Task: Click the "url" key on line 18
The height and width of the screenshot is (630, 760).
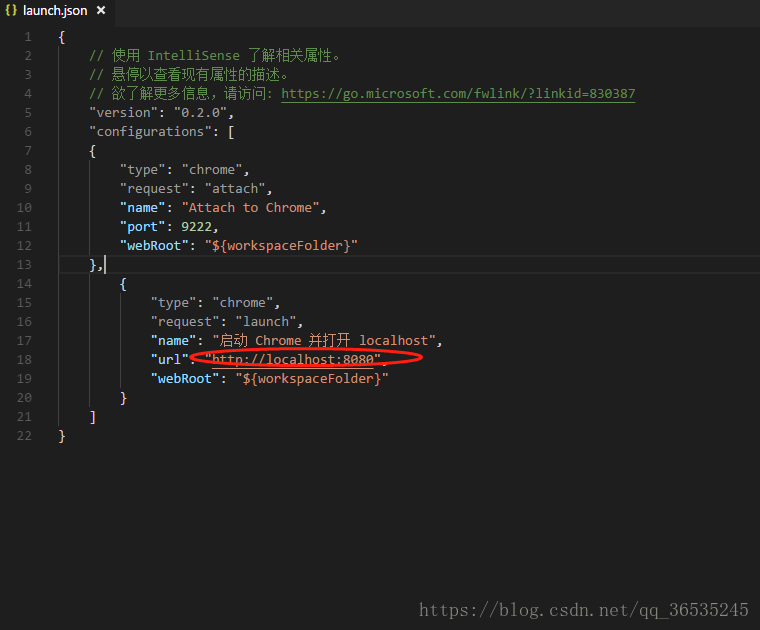Action: [169, 360]
